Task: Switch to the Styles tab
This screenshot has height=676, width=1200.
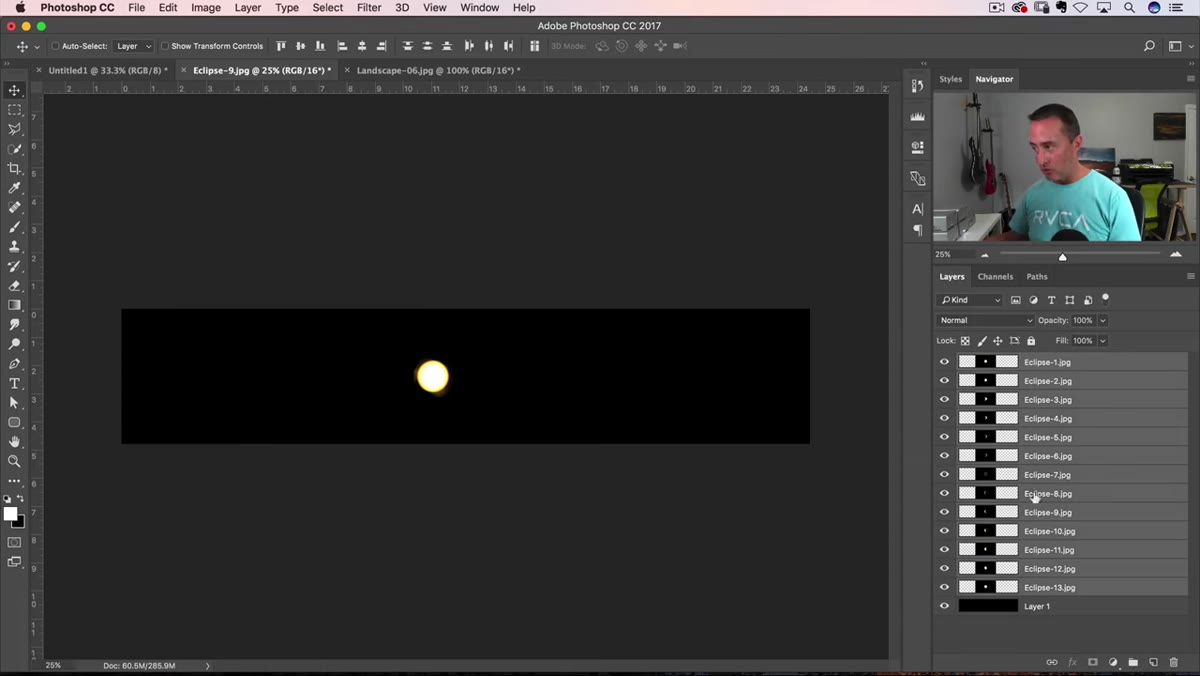Action: click(950, 79)
